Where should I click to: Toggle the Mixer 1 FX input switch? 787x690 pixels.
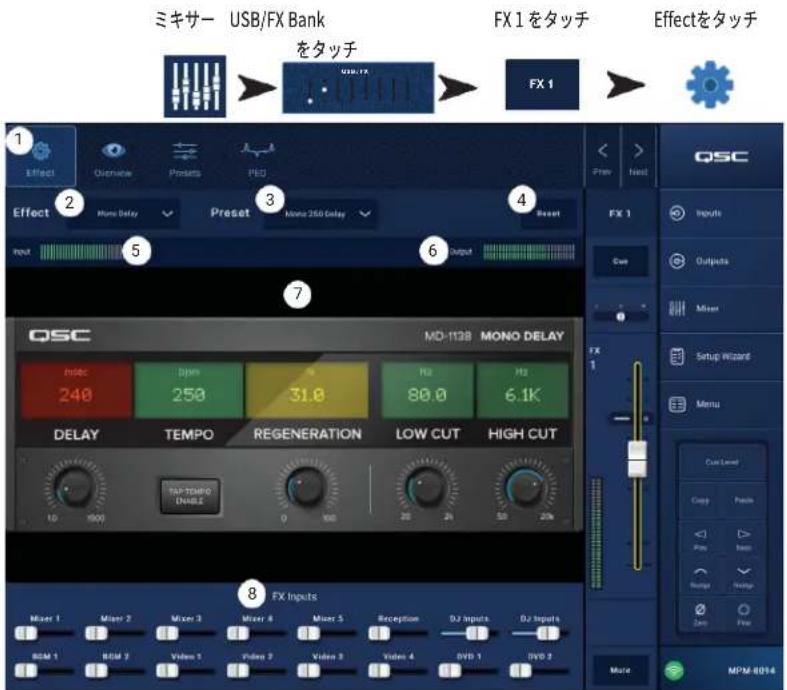[44, 634]
